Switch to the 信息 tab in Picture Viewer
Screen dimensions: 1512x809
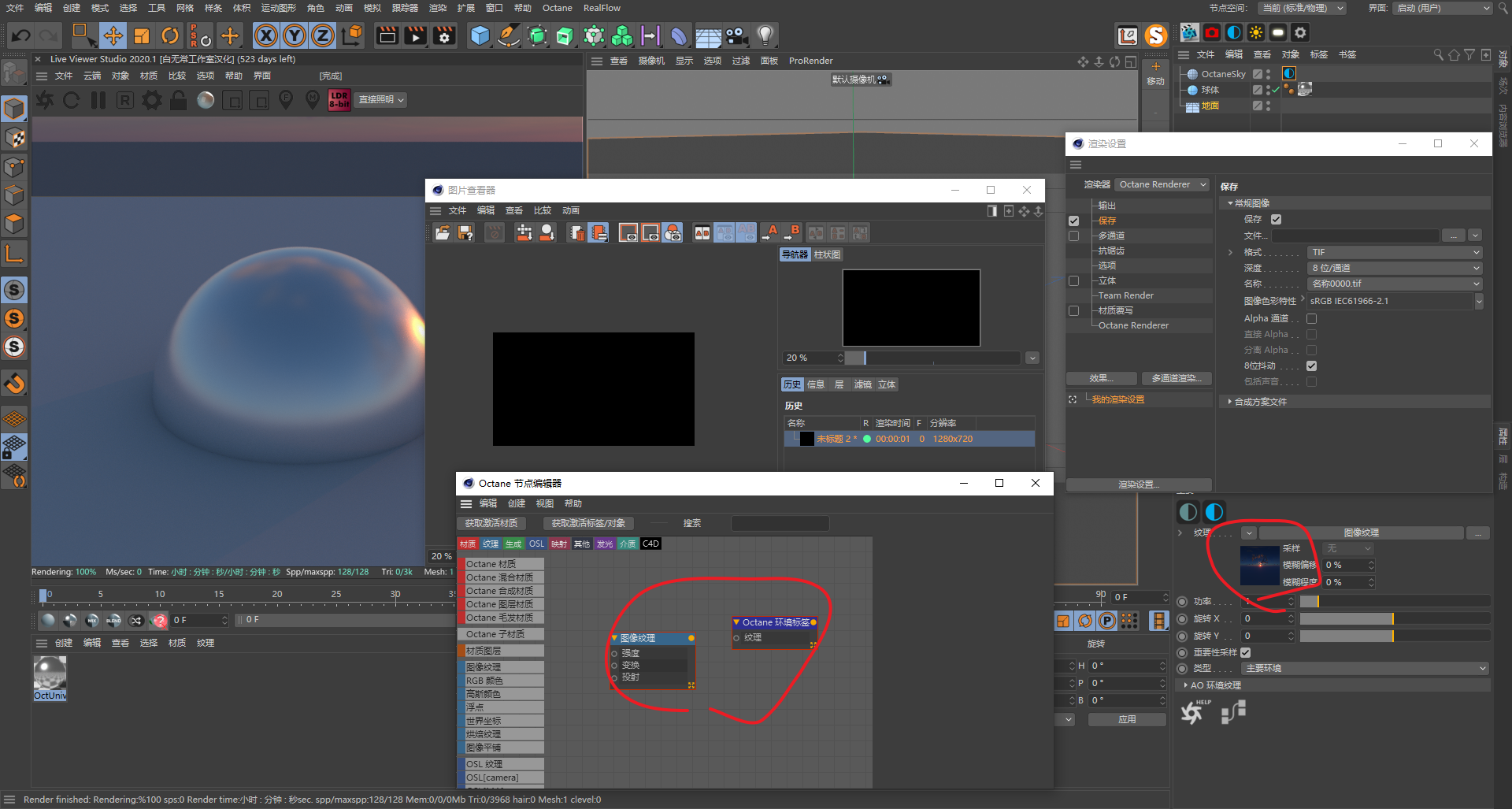(816, 384)
